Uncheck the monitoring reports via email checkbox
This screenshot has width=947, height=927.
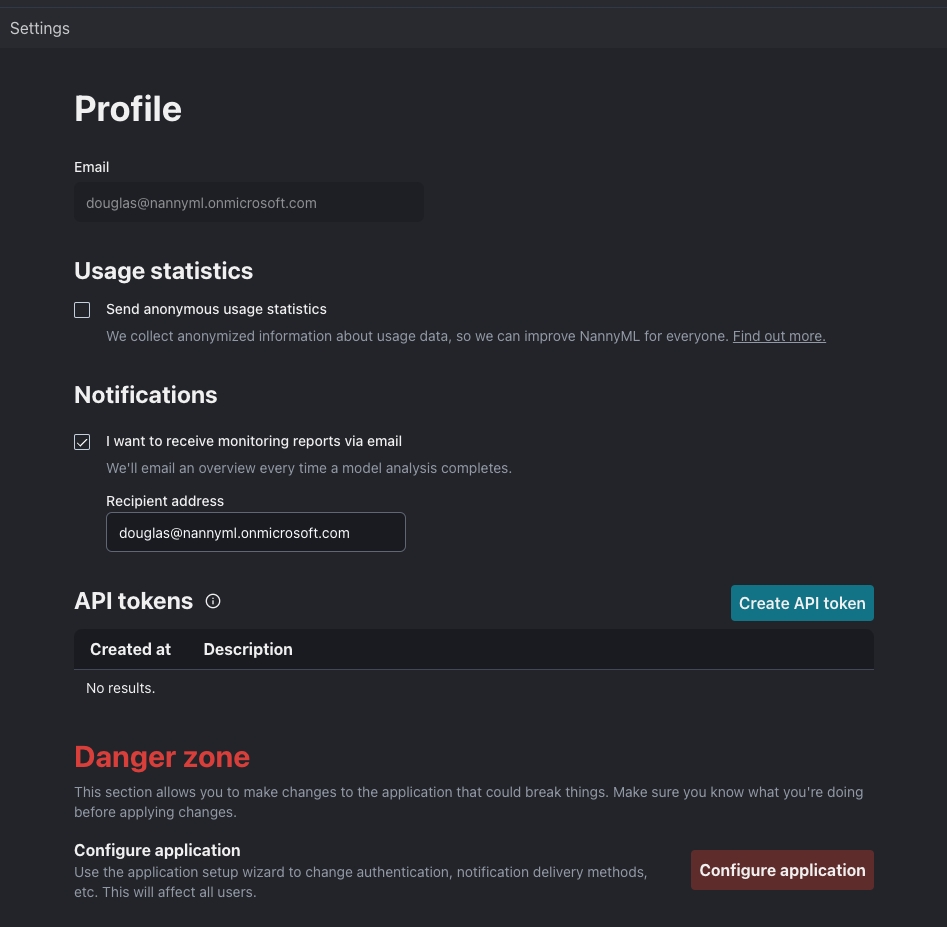click(x=82, y=442)
